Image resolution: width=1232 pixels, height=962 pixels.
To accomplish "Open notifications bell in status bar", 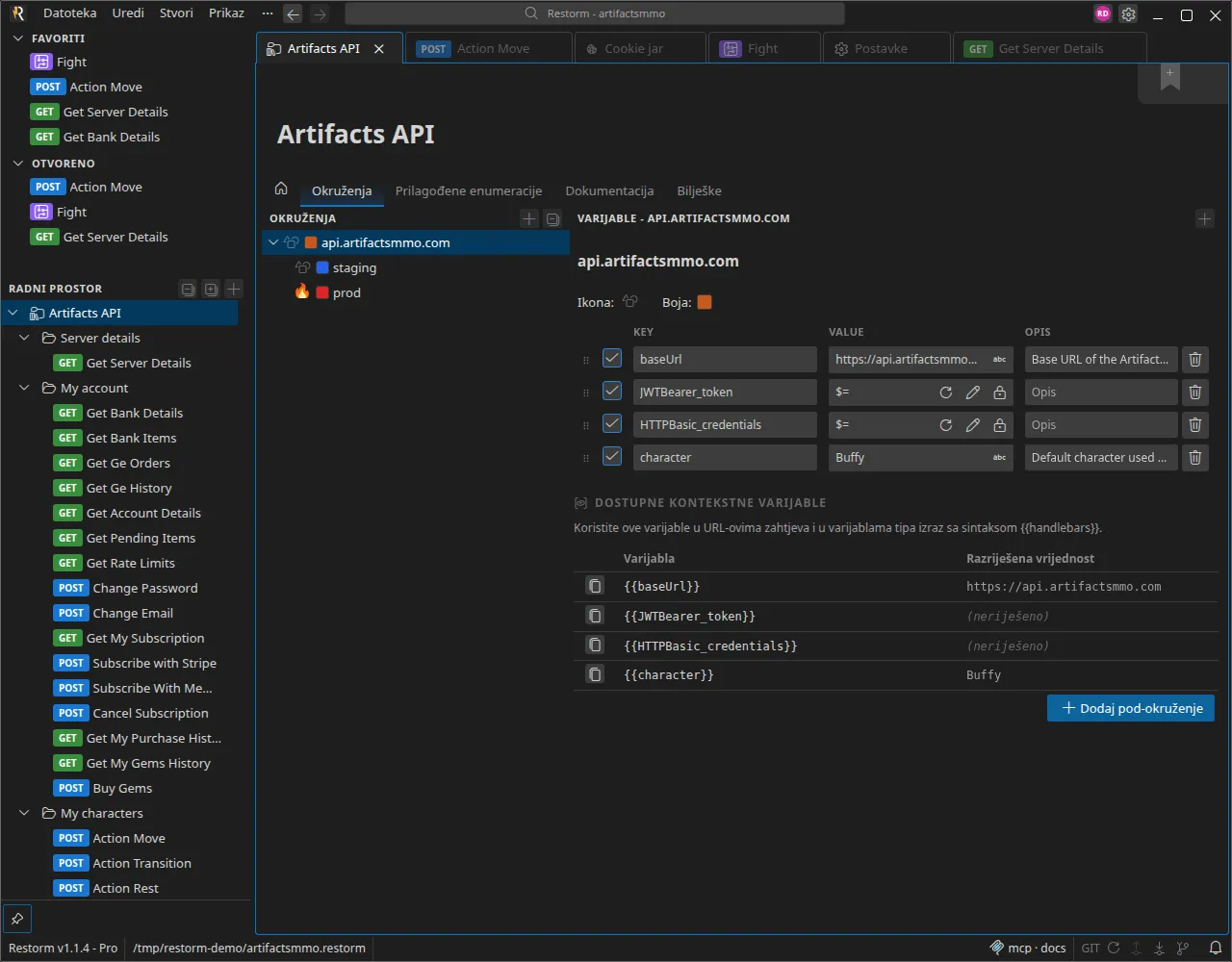I will (1215, 948).
